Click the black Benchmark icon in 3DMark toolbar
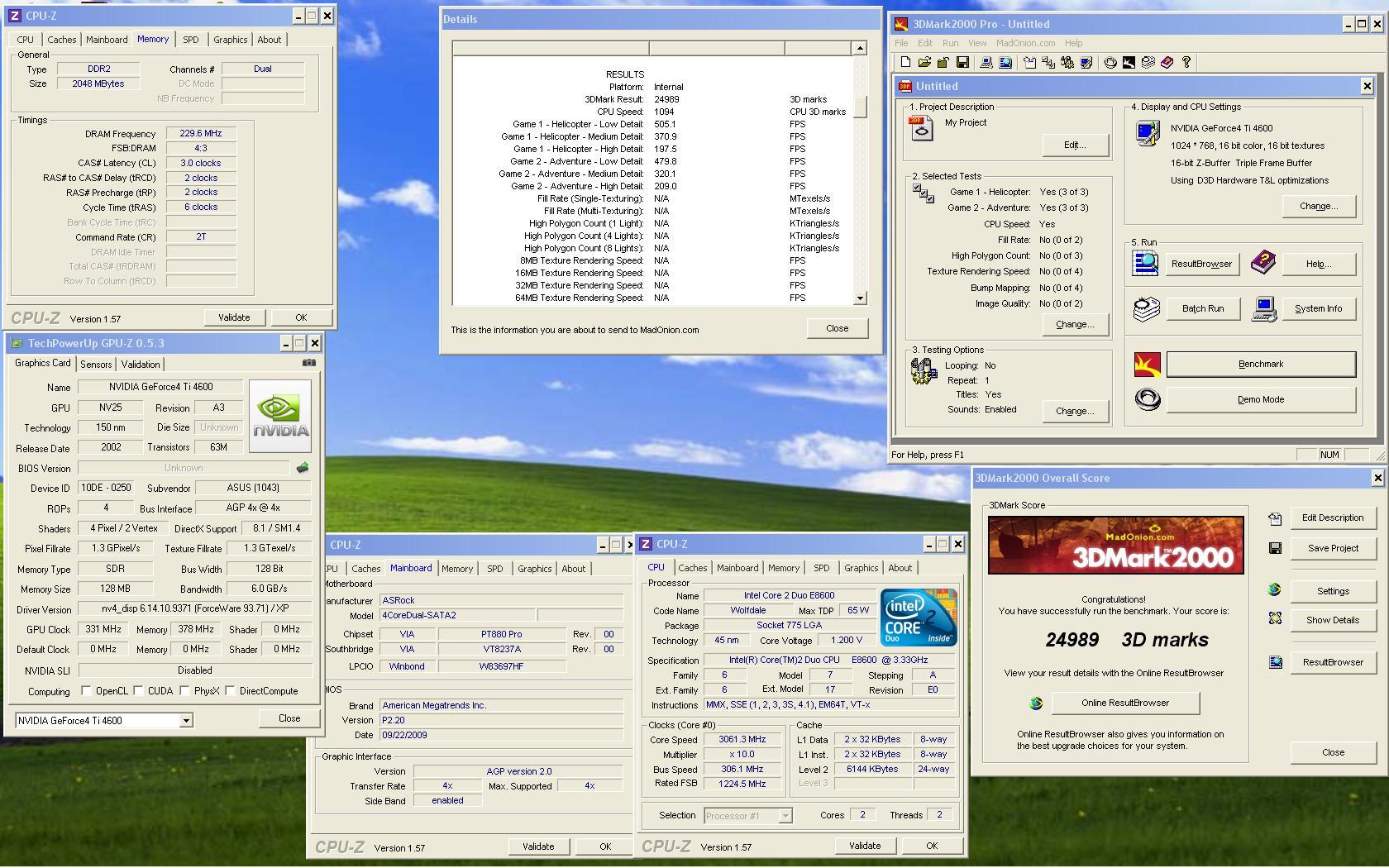Screen dimensions: 1389x868 pos(1129,62)
